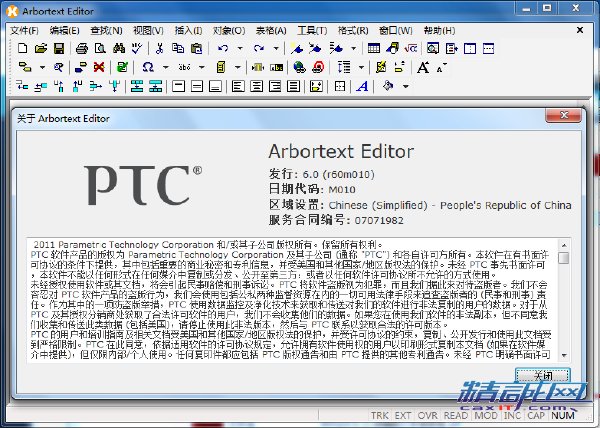This screenshot has height=428, width=600.
Task: Toggle top vertical cell alignment
Action: pos(178,86)
